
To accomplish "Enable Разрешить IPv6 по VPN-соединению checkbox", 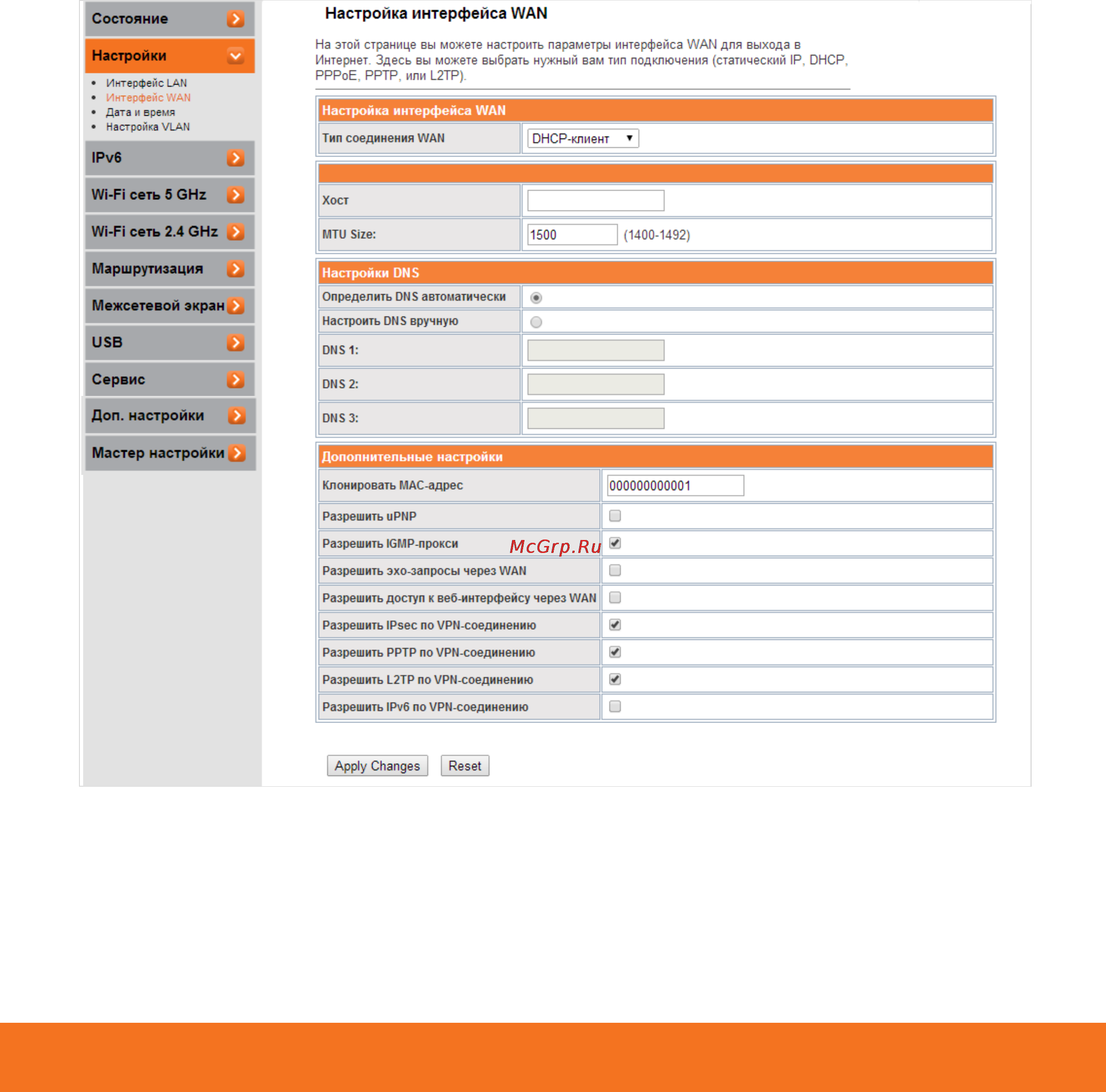I will click(615, 707).
